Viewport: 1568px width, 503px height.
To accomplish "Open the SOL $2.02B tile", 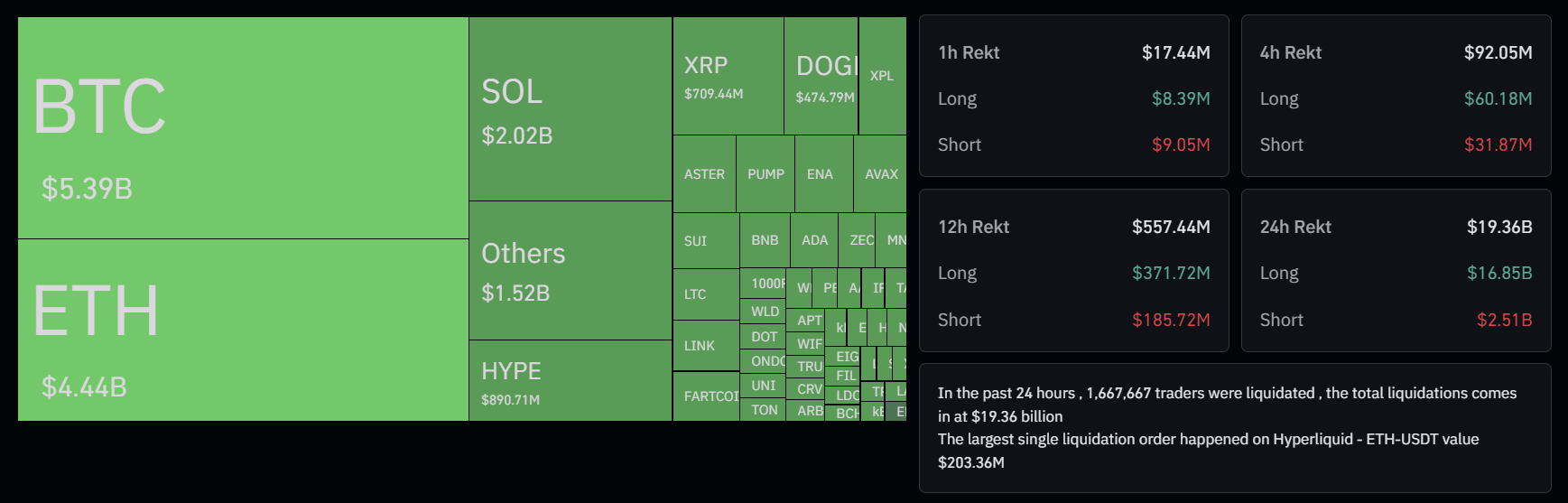I will click(x=570, y=109).
